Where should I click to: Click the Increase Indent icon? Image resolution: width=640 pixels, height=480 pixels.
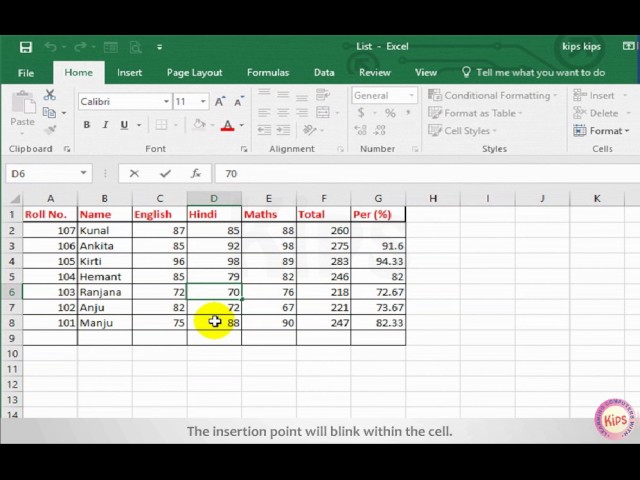click(x=283, y=130)
